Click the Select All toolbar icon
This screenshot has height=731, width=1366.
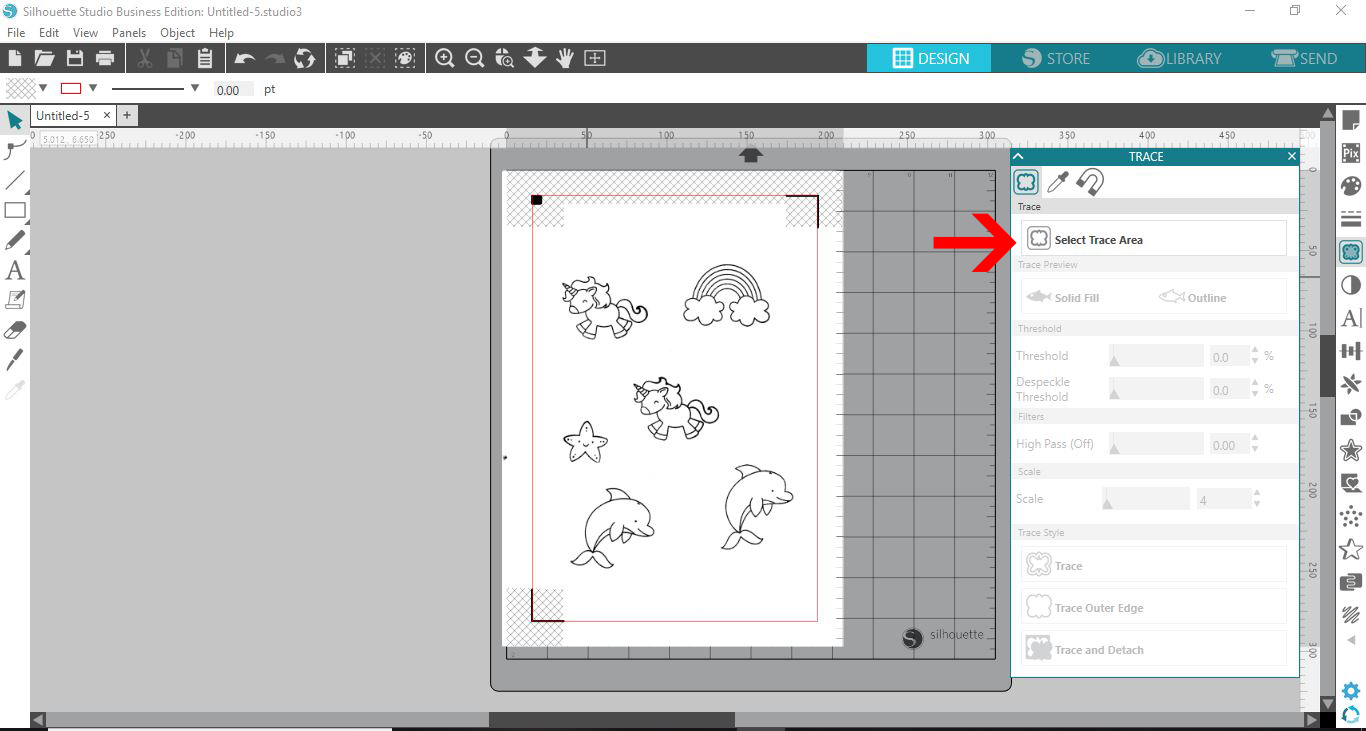click(x=345, y=58)
